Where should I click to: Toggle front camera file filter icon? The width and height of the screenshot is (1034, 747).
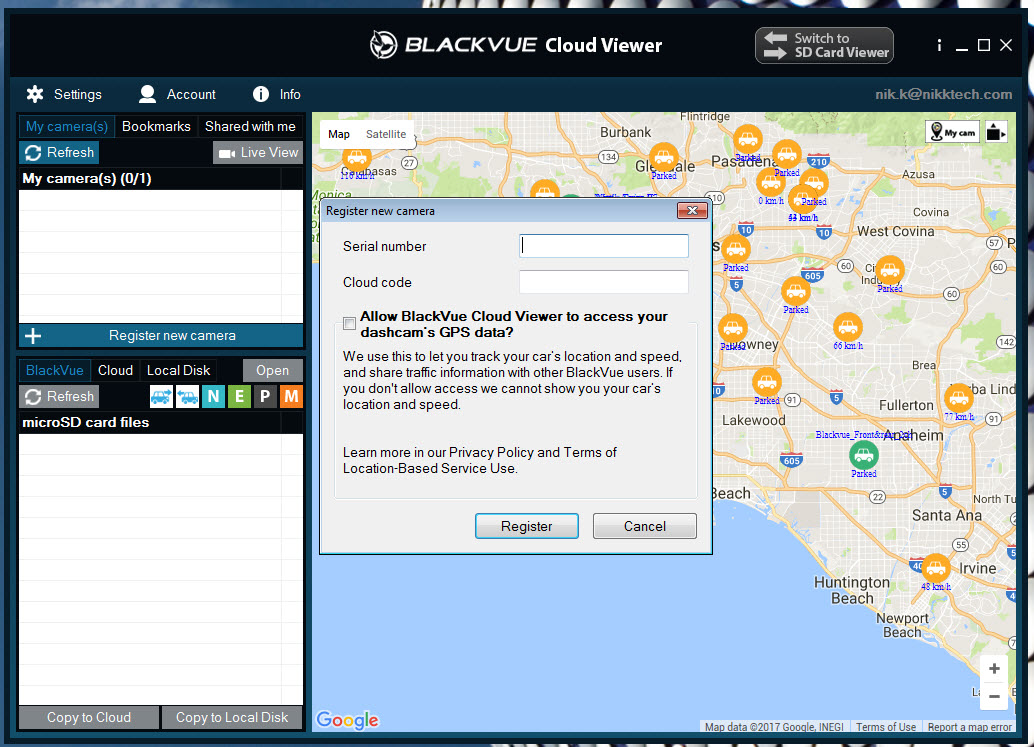point(162,396)
